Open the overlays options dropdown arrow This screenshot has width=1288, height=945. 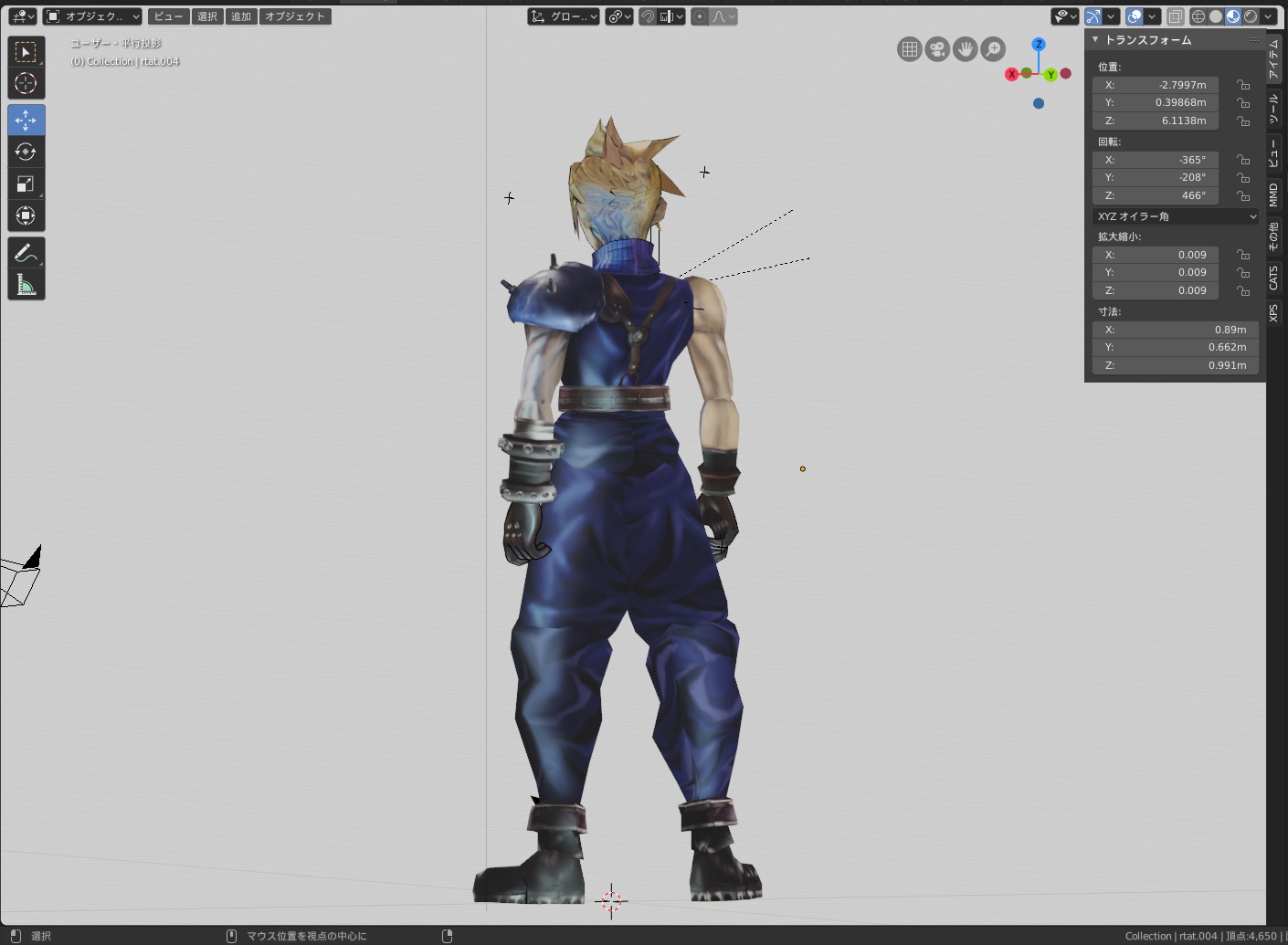1153,16
